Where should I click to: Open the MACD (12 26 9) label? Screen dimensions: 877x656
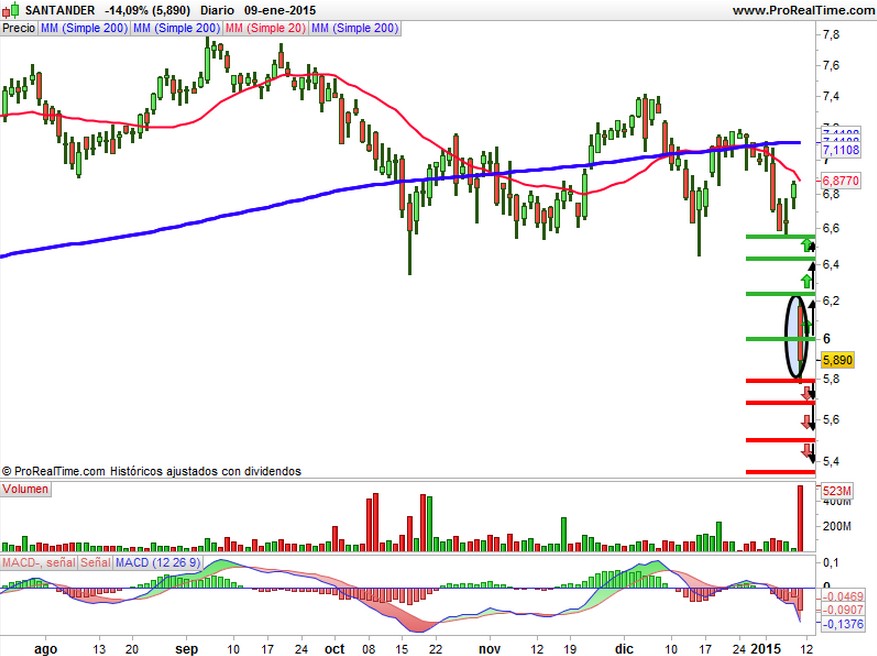click(x=158, y=563)
